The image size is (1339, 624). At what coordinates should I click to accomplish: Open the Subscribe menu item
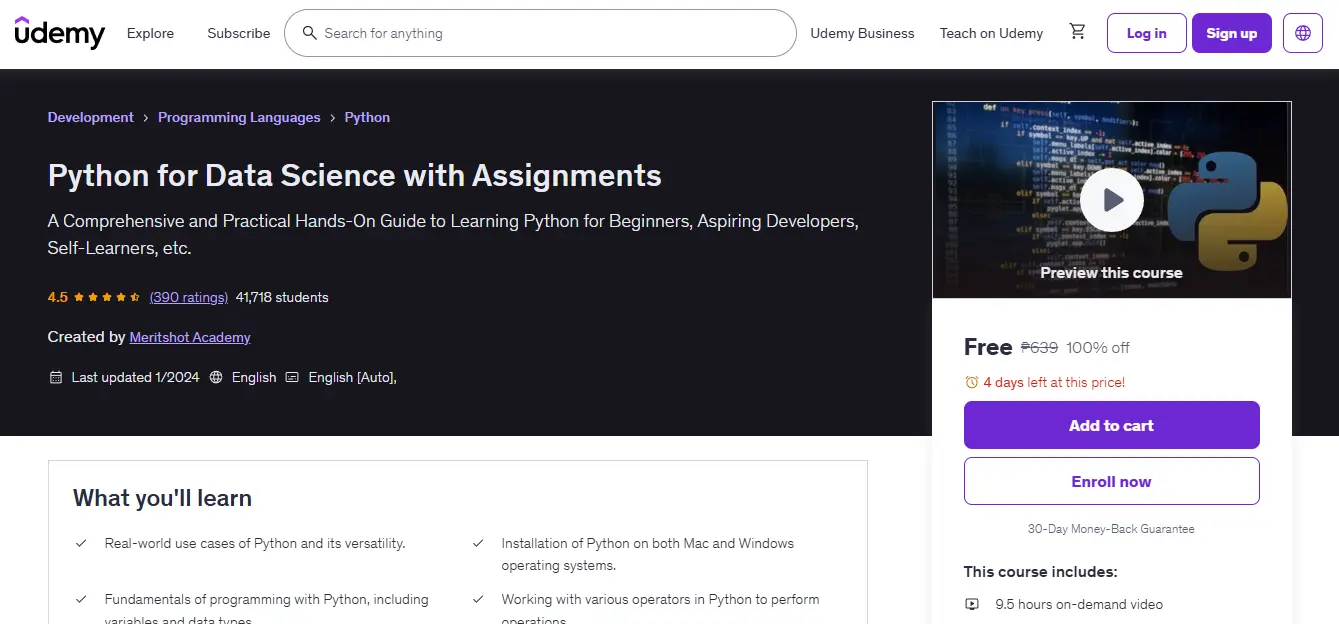coord(239,33)
